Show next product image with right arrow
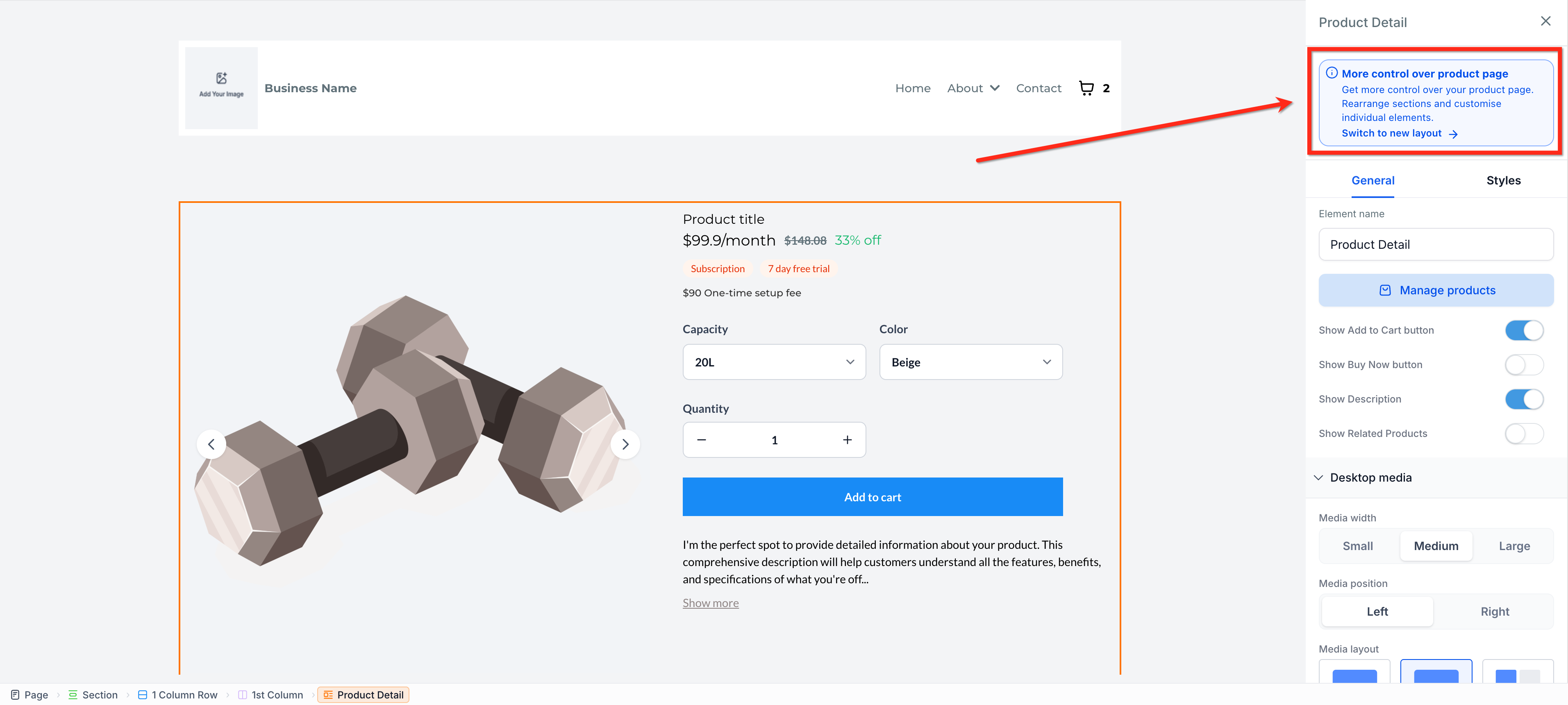The width and height of the screenshot is (1568, 705). pos(625,444)
